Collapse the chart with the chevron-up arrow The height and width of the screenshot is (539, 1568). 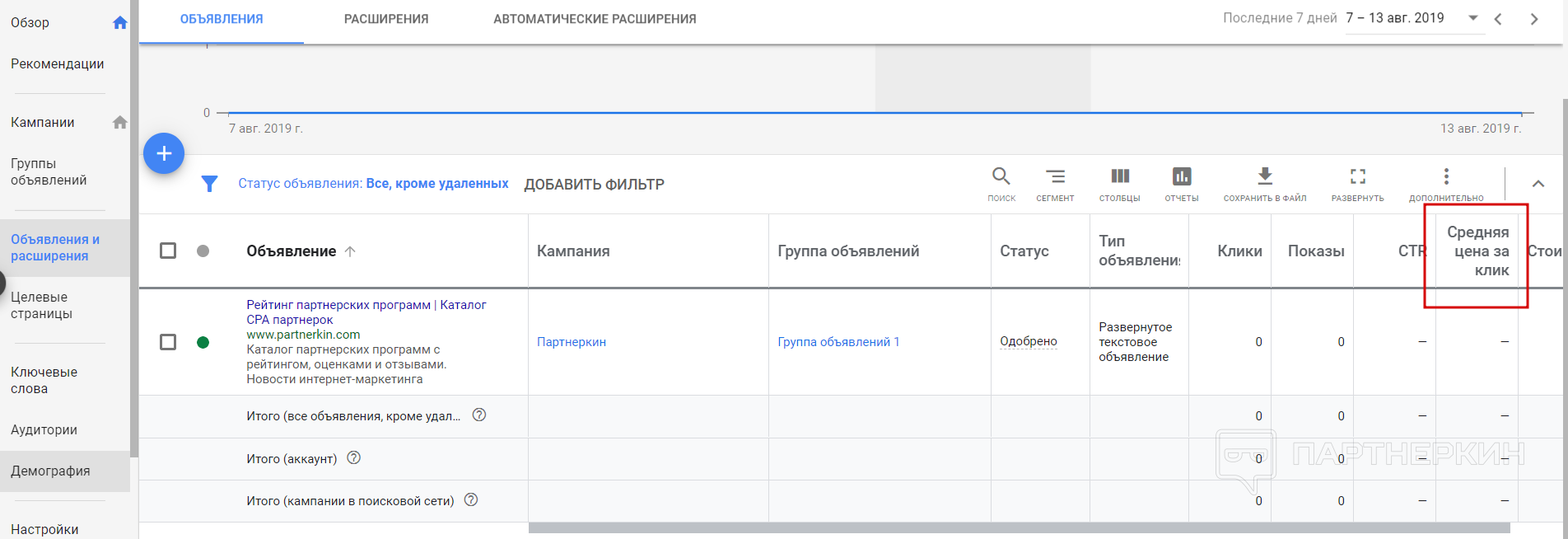tap(1538, 184)
